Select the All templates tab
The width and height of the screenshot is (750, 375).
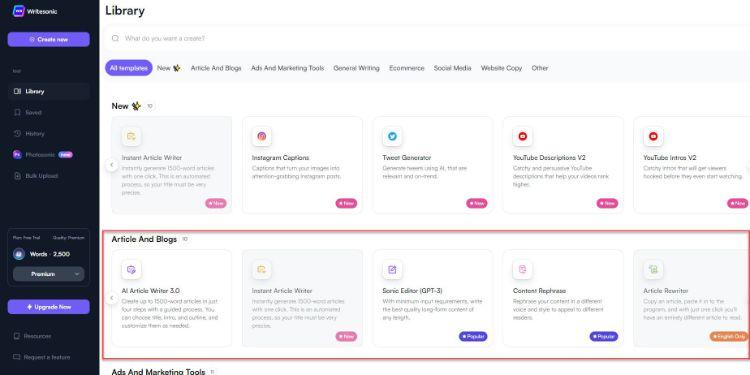click(129, 68)
